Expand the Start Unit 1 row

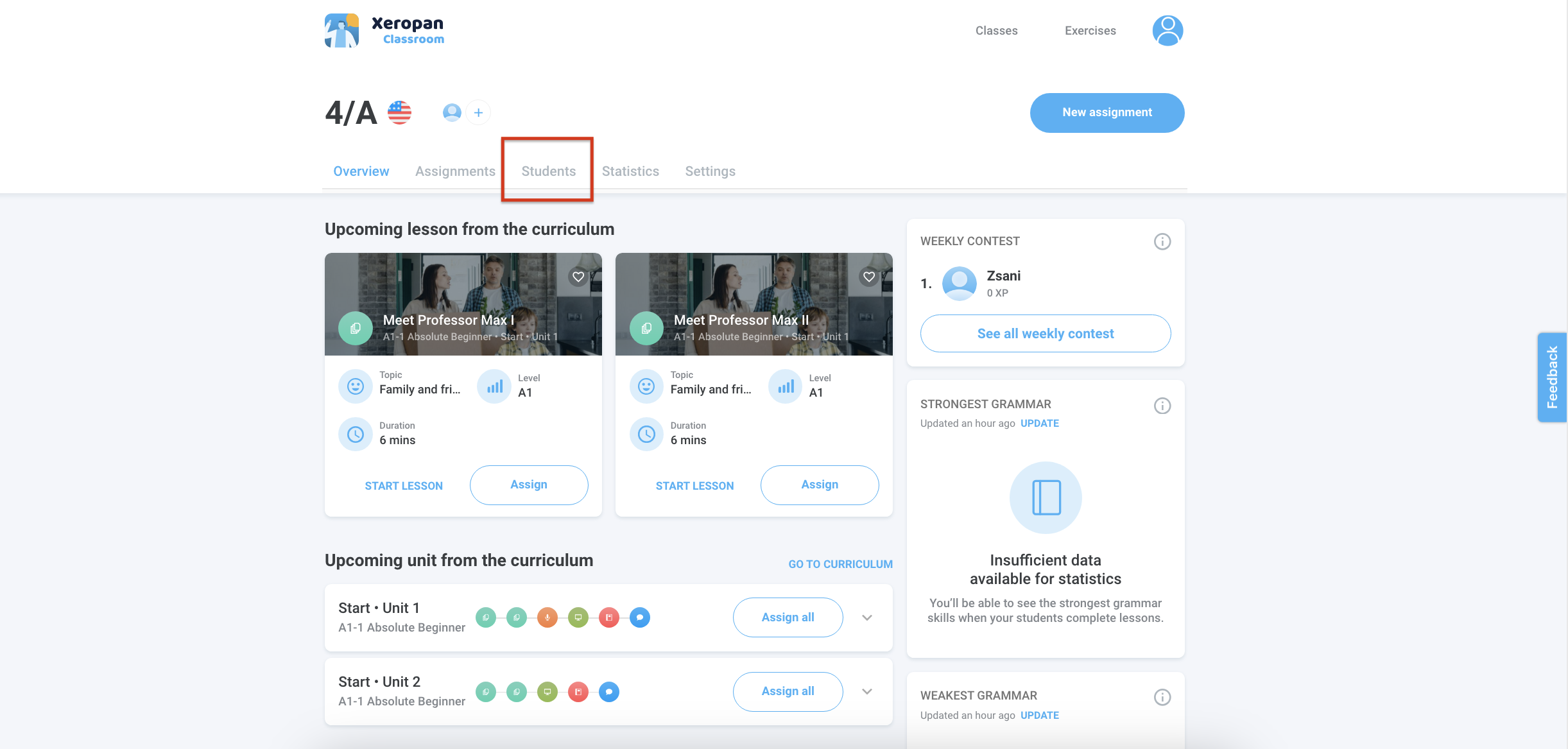pos(867,617)
